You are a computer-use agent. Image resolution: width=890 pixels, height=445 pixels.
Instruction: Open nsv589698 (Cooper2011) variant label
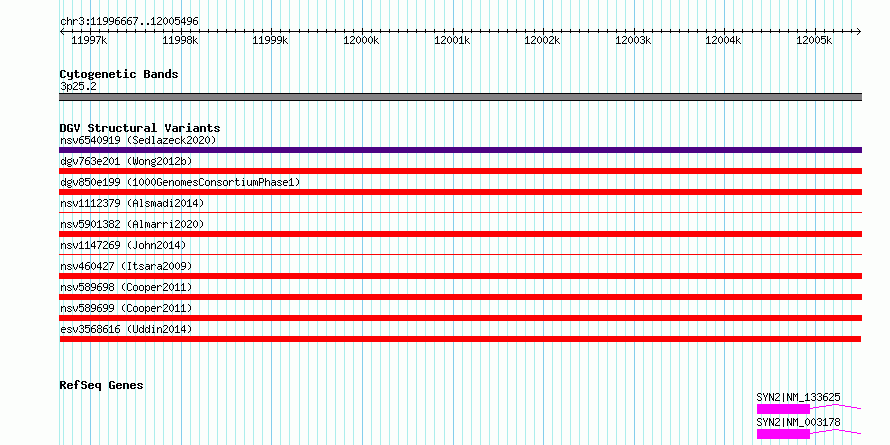click(x=126, y=287)
